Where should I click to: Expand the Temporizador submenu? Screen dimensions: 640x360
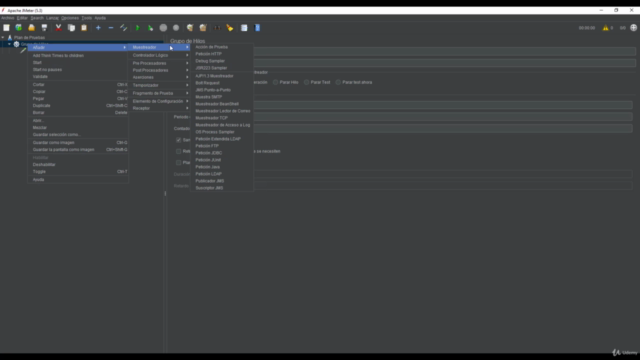pyautogui.click(x=160, y=85)
